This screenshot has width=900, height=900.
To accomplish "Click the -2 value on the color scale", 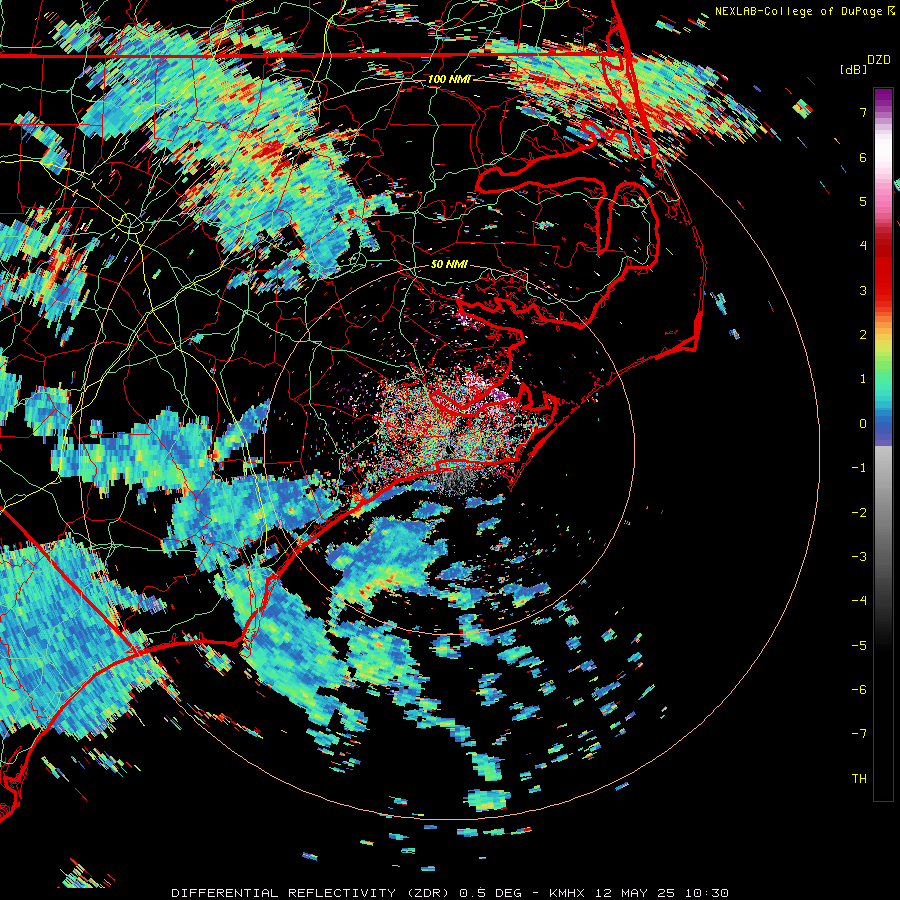I will tap(859, 513).
